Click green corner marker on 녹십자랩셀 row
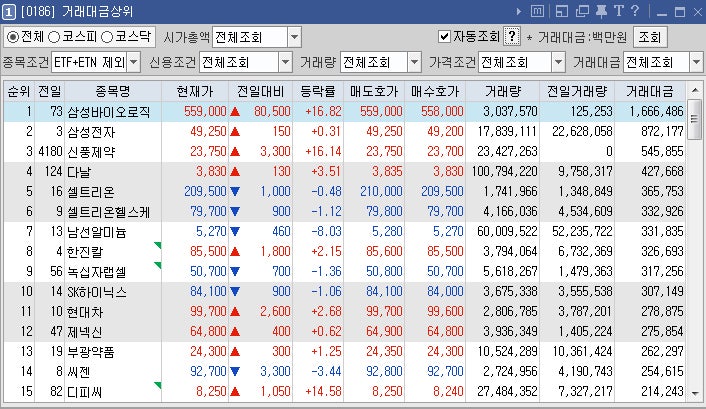The width and height of the screenshot is (706, 409). click(158, 265)
